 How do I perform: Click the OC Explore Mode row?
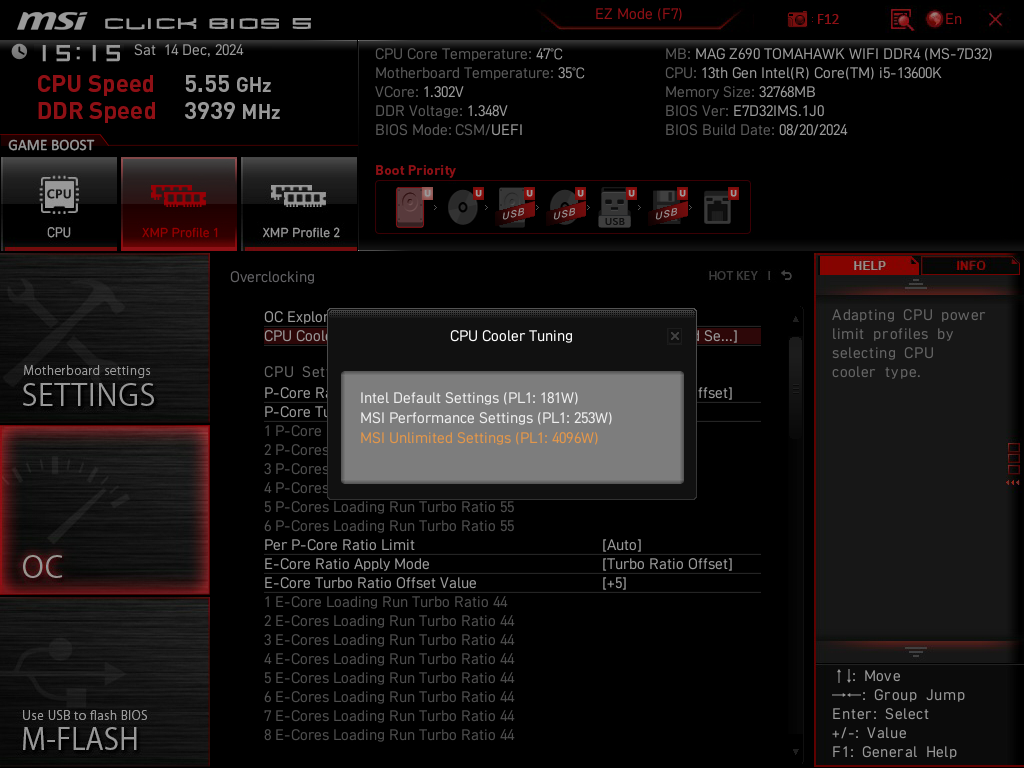pos(295,317)
